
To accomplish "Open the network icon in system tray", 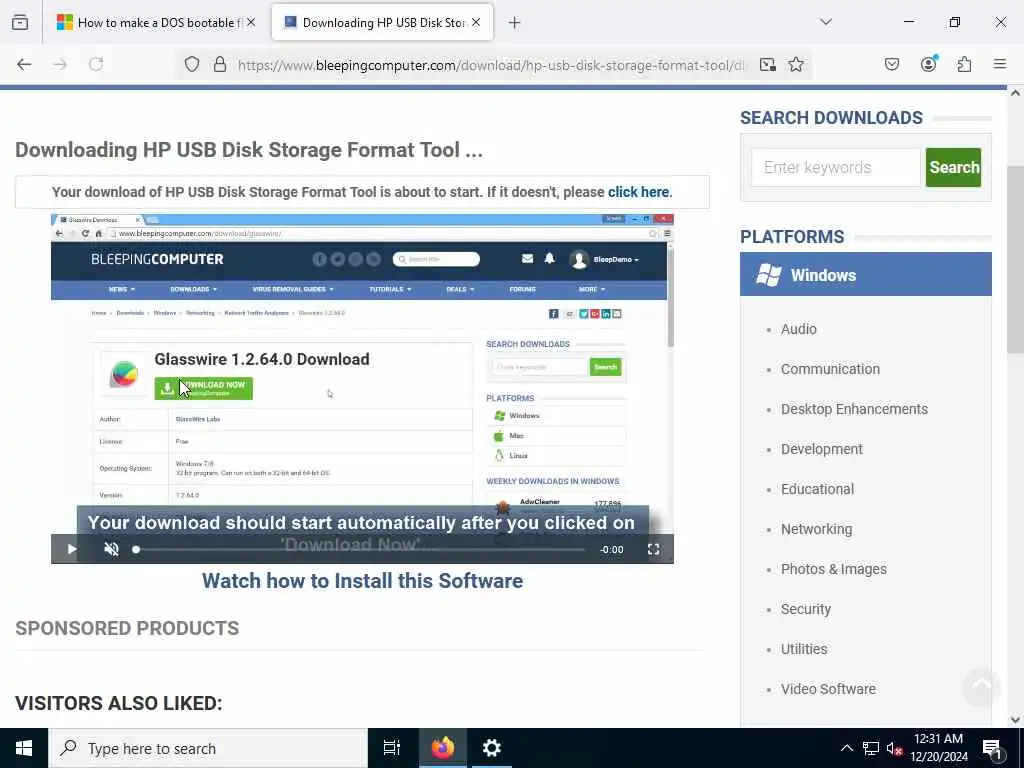I will pos(871,748).
